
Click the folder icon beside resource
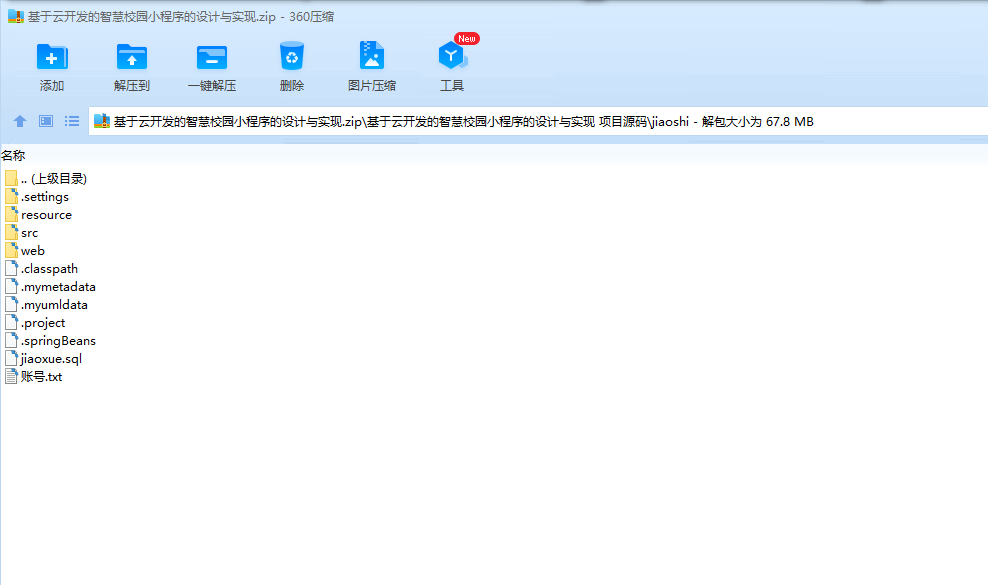[x=11, y=215]
